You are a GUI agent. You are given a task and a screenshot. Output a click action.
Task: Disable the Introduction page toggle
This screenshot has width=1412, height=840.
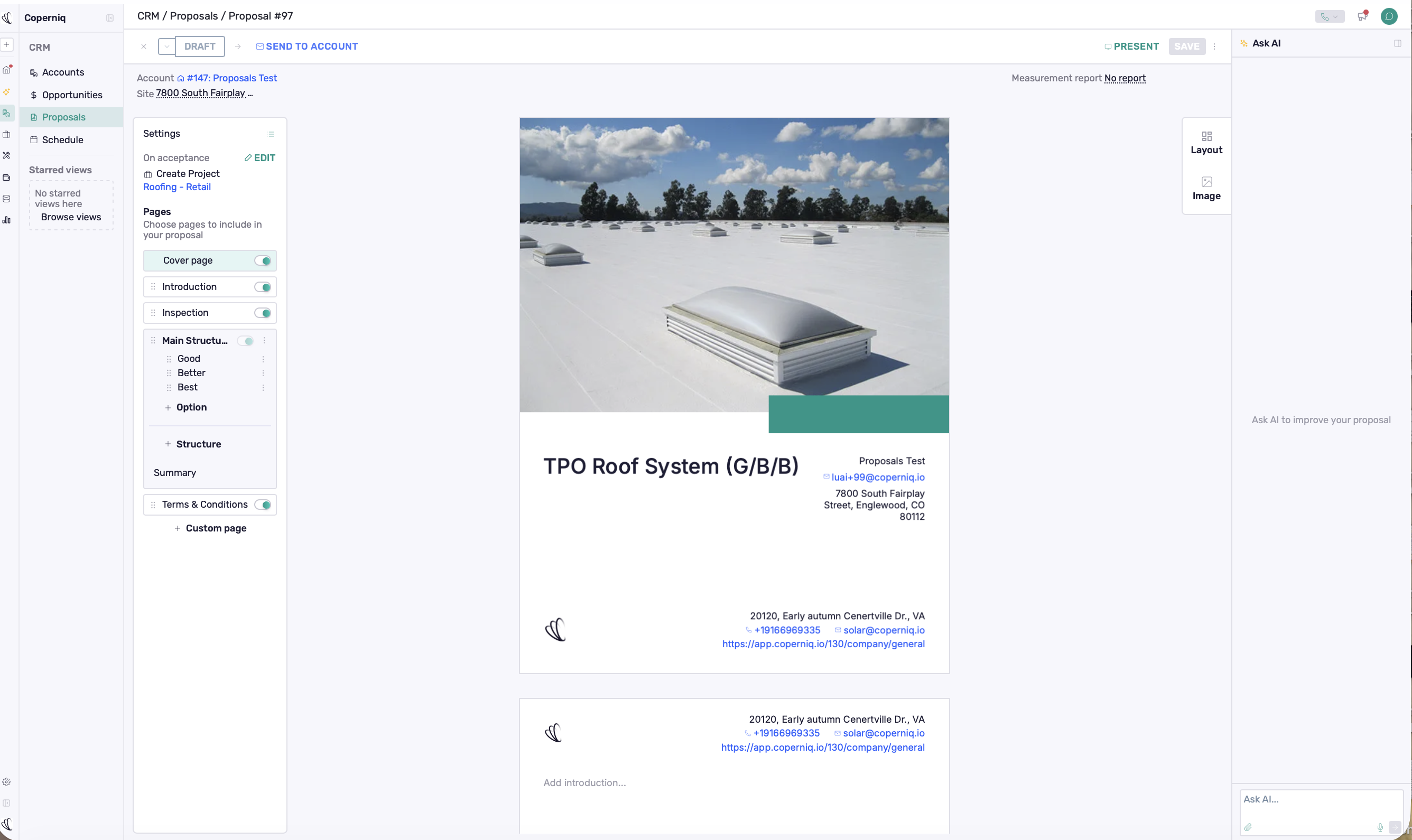(x=263, y=287)
